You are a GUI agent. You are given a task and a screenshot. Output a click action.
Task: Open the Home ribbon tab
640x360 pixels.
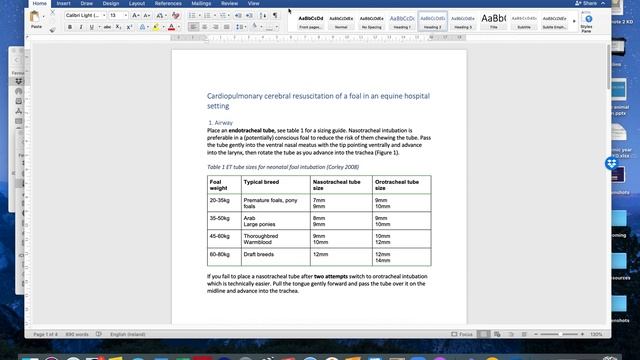tap(40, 3)
